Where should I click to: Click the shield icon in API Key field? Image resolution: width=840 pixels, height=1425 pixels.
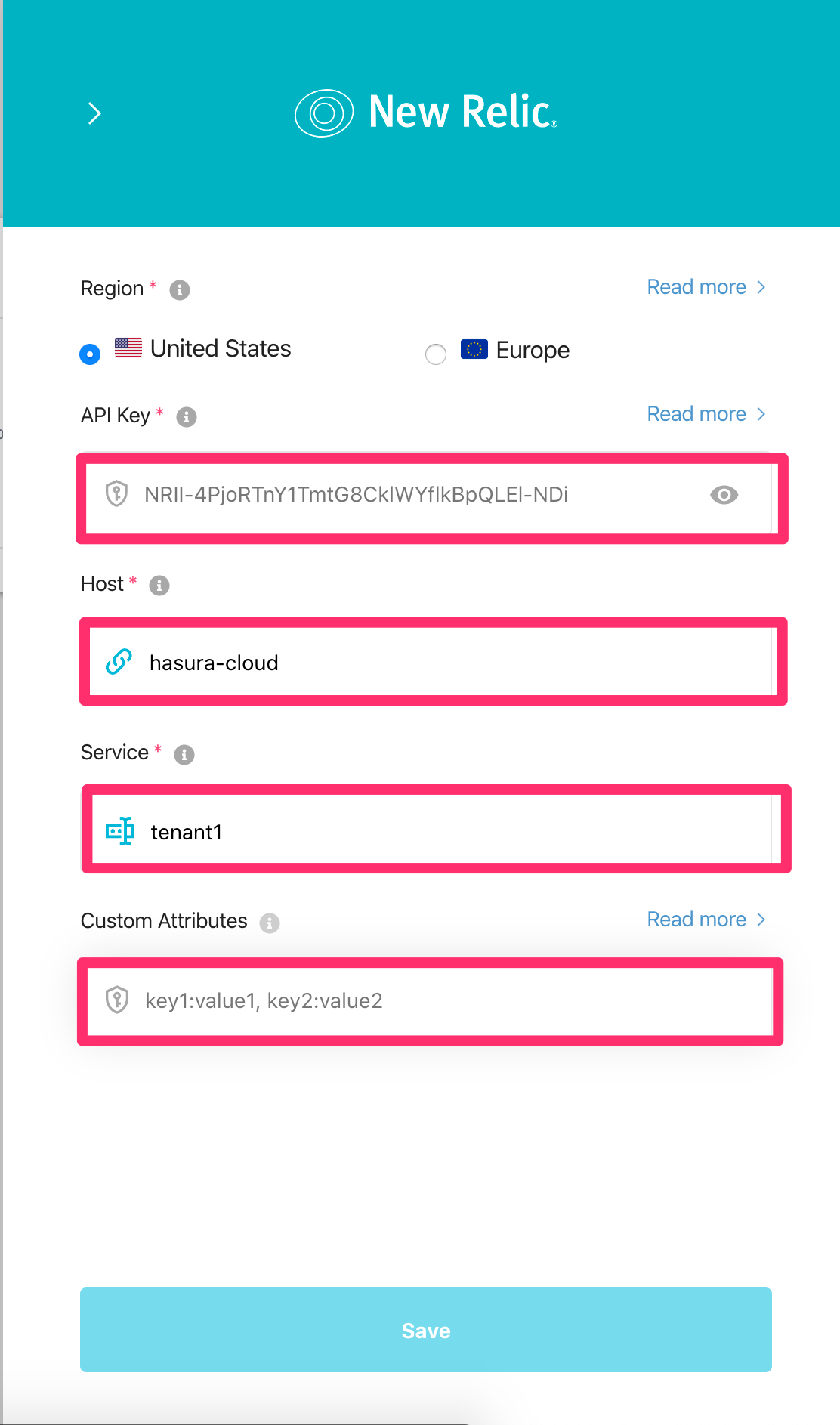click(117, 495)
